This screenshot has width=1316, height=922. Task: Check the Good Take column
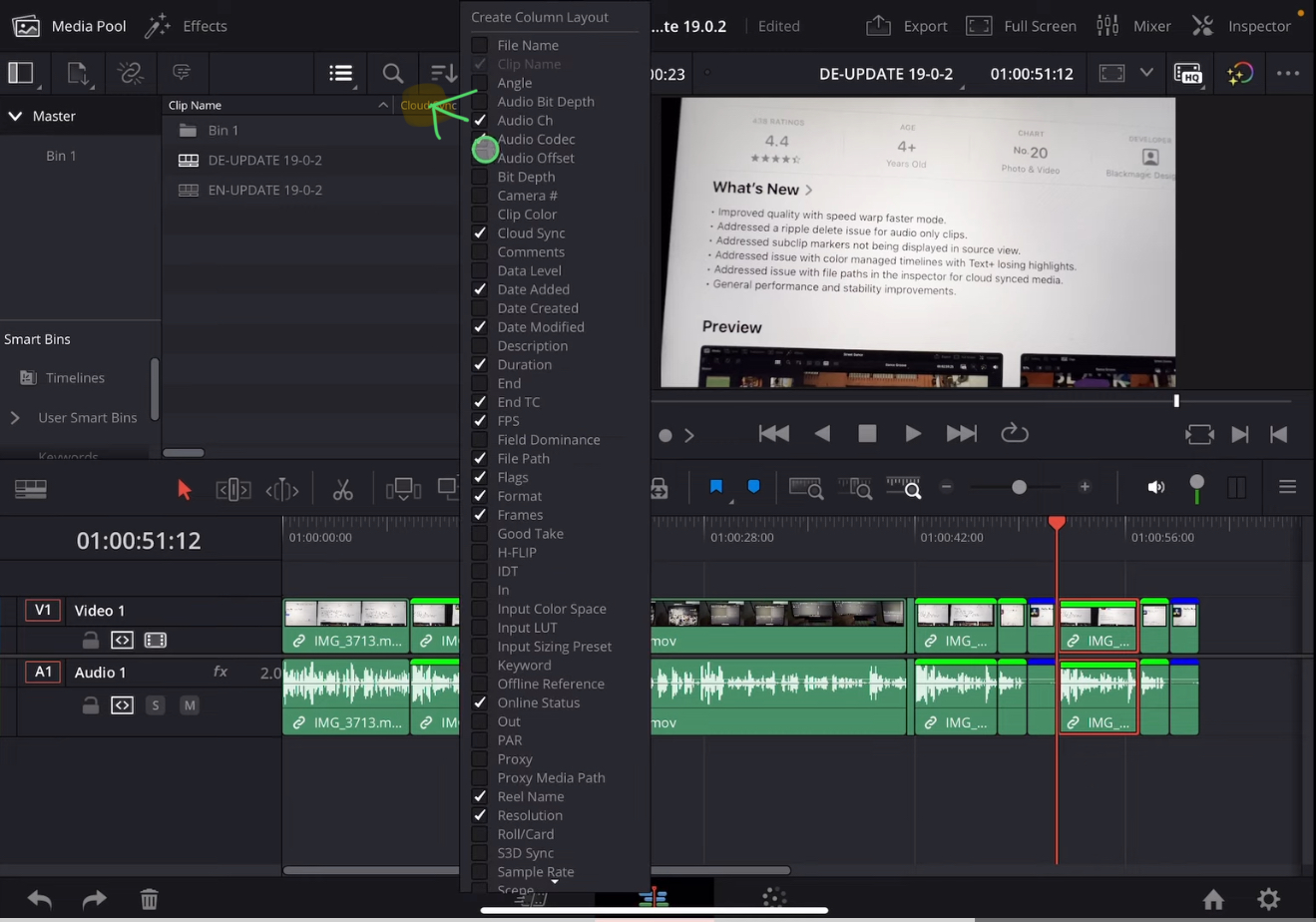click(x=480, y=533)
